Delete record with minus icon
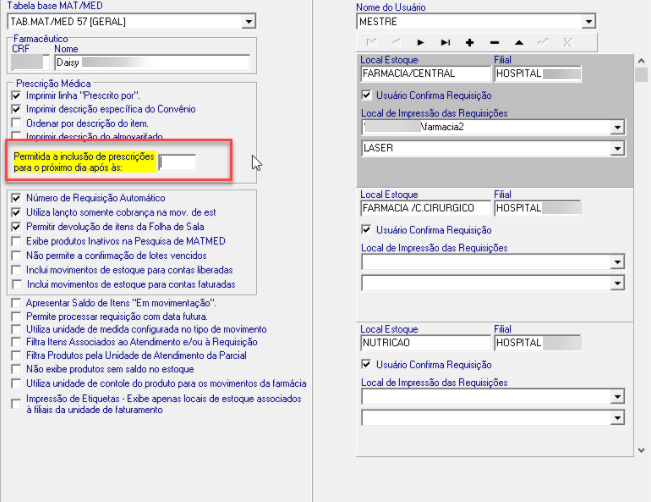Image resolution: width=651 pixels, height=502 pixels. click(x=494, y=42)
